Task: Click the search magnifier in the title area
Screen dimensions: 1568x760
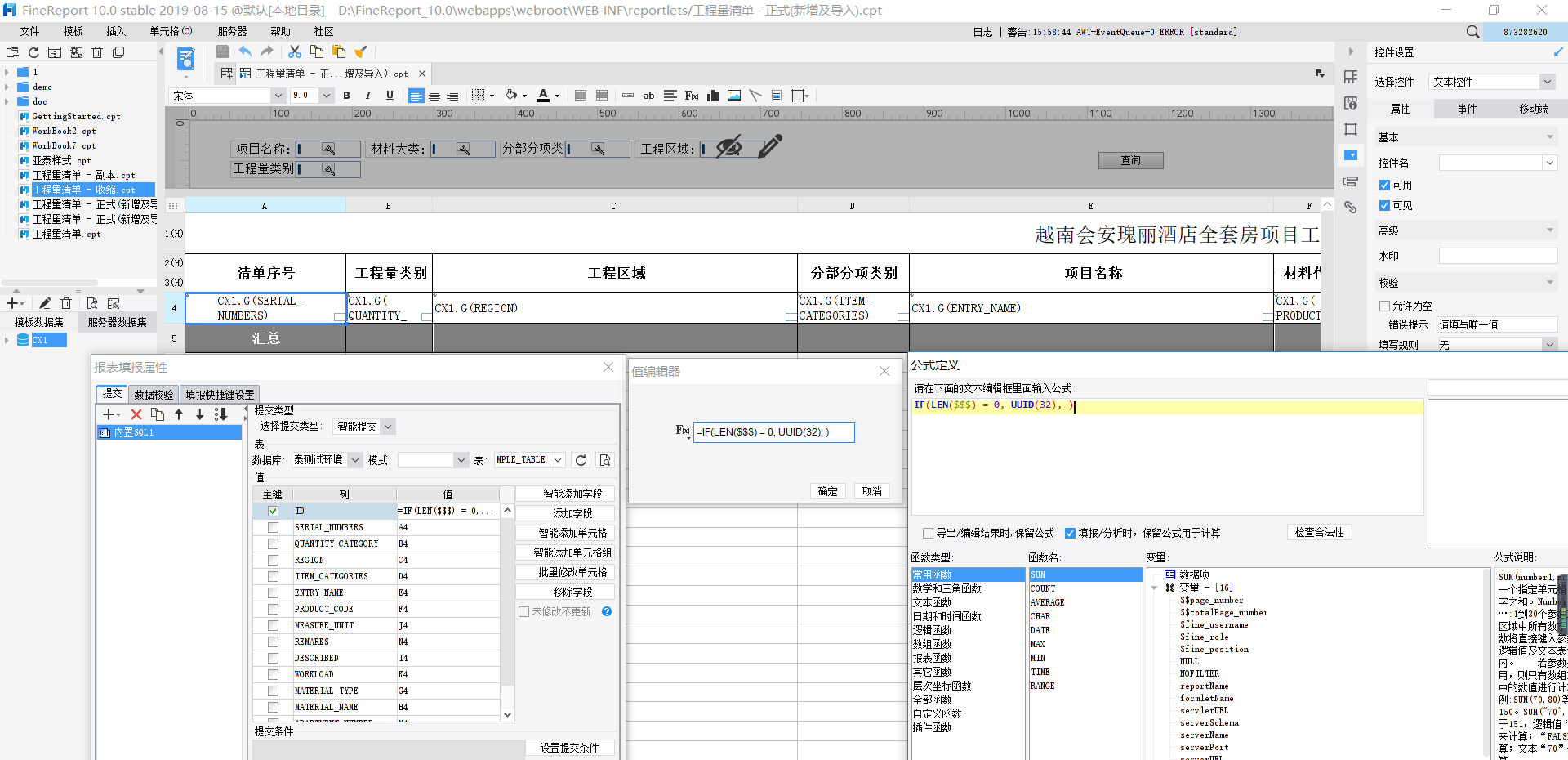Action: (x=1472, y=32)
